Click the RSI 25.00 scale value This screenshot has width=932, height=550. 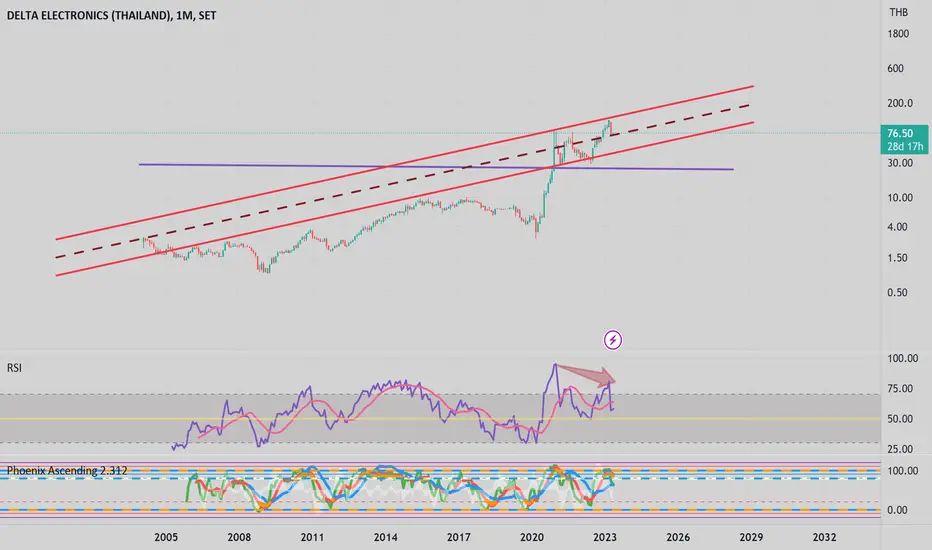pyautogui.click(x=900, y=450)
